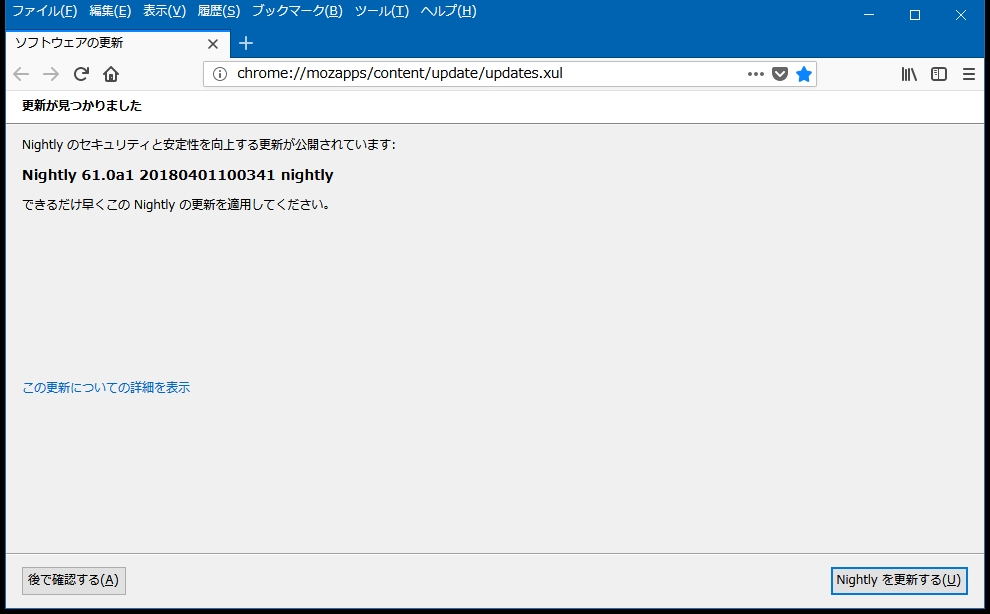Click the Back navigation arrow
990x614 pixels.
pos(21,74)
